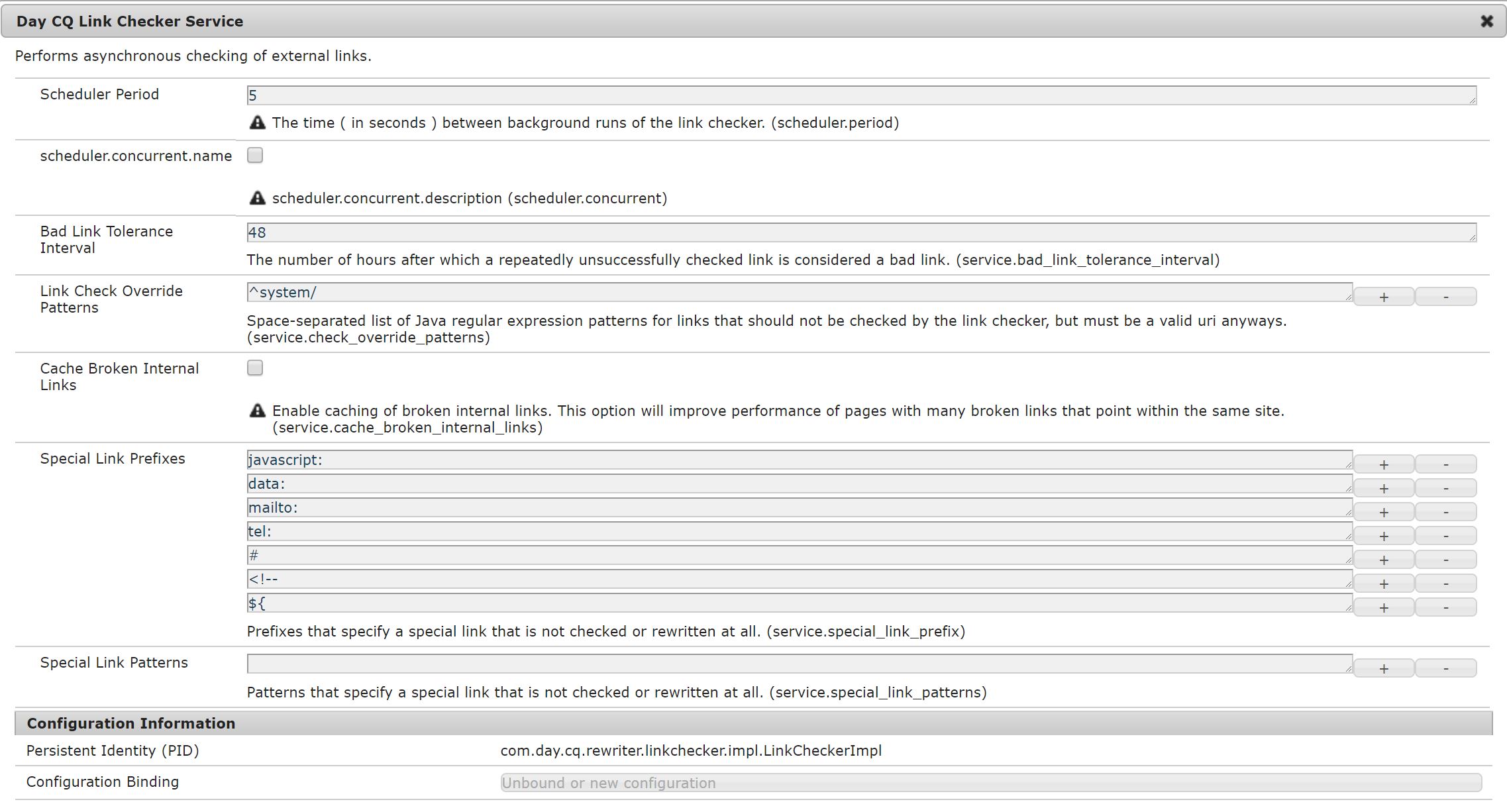Focus the Bad Link Tolerance Interval field
1507x812 pixels.
click(861, 232)
